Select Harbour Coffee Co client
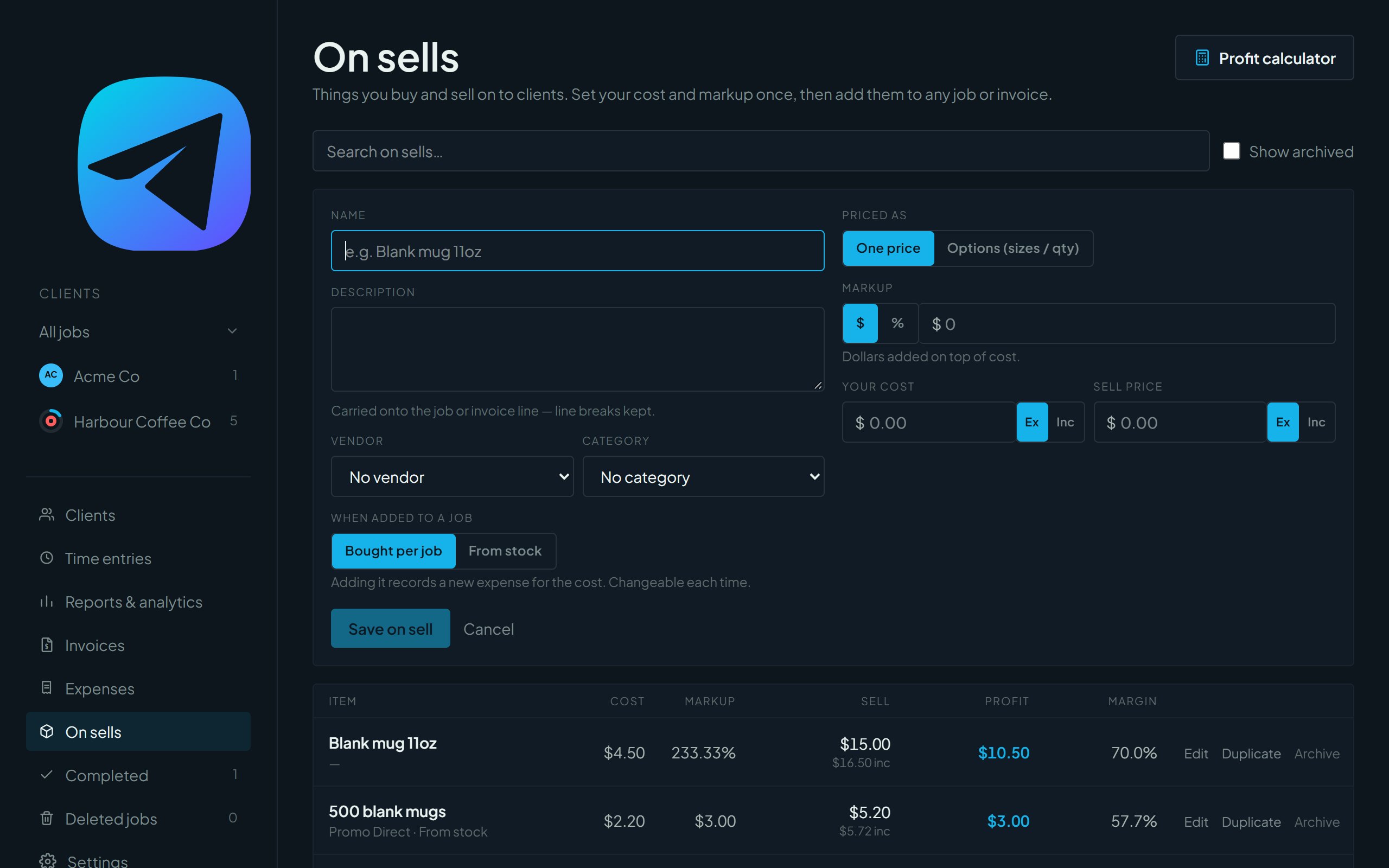1389x868 pixels. [138, 421]
